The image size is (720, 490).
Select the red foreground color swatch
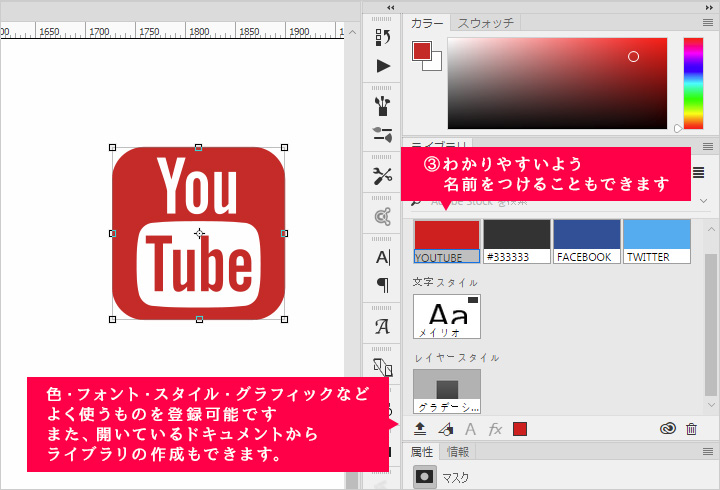[422, 51]
